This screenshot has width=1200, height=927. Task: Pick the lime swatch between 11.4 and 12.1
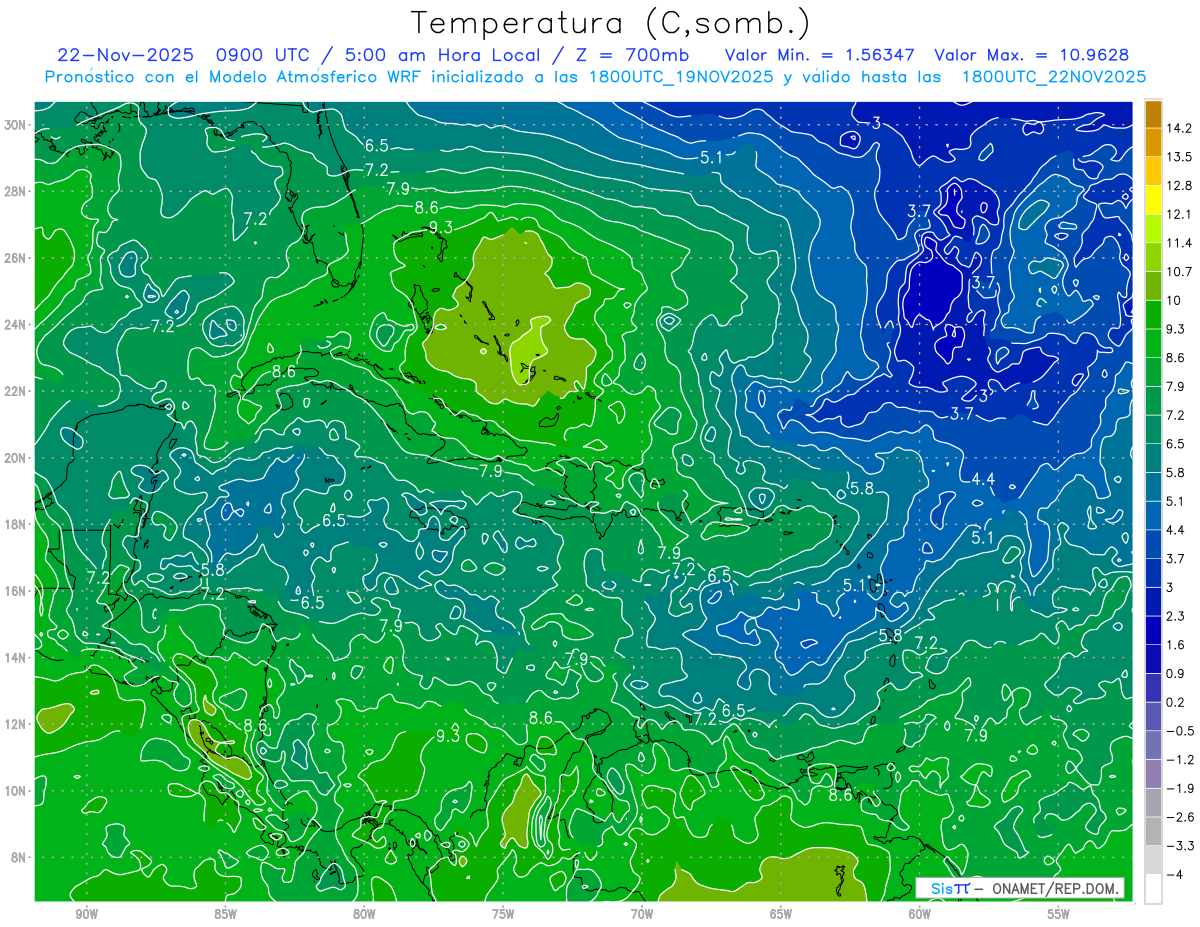click(x=1153, y=229)
